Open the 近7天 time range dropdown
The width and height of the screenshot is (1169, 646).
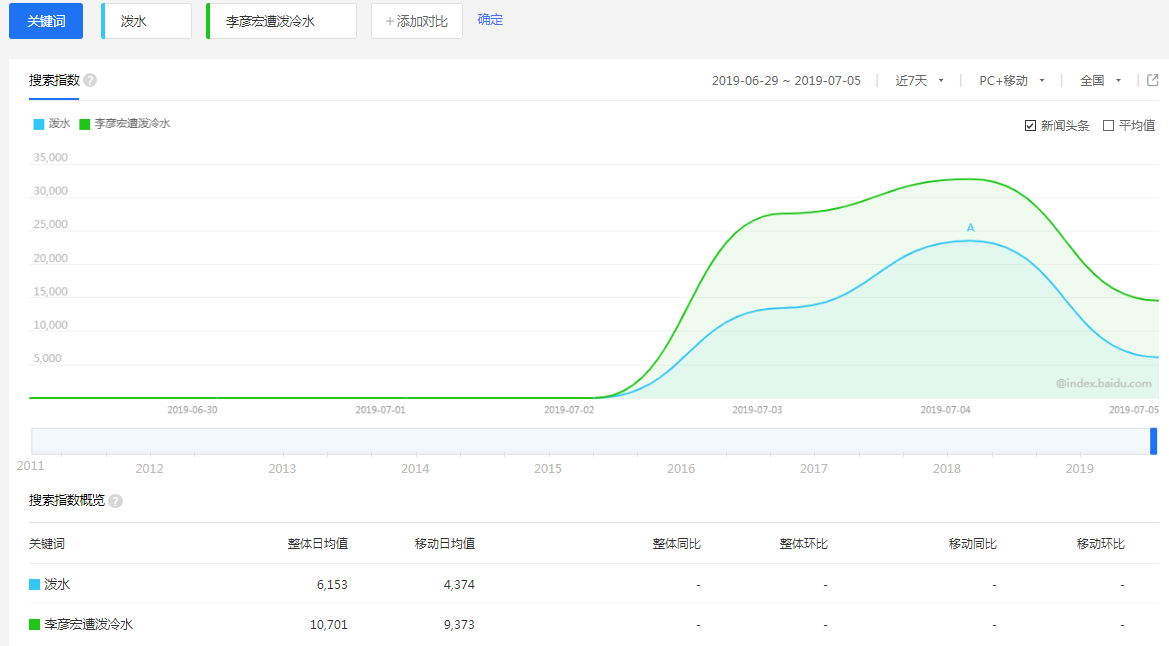[x=919, y=81]
